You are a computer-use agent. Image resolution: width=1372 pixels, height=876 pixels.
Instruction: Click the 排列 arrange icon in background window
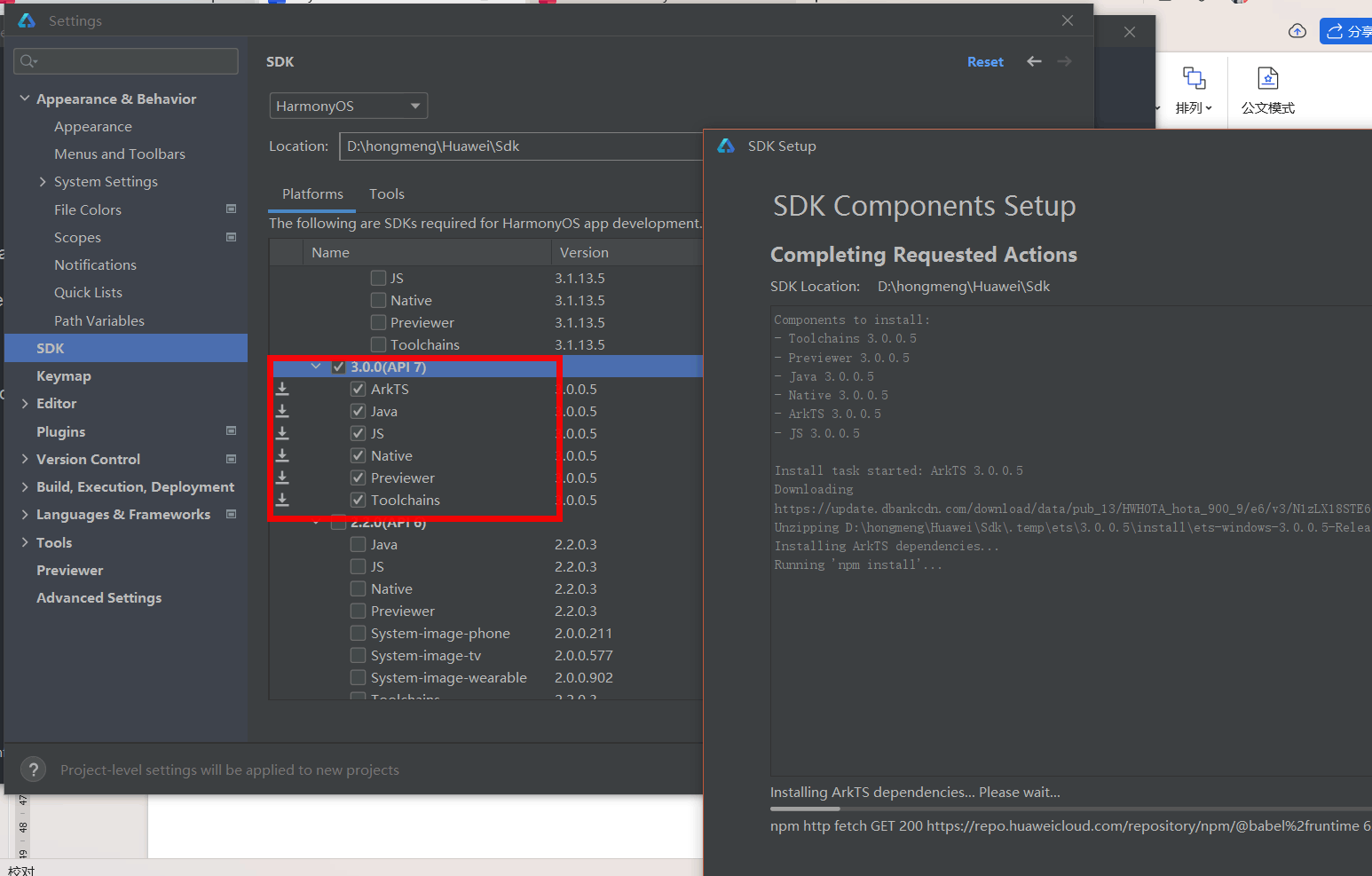coord(1194,78)
